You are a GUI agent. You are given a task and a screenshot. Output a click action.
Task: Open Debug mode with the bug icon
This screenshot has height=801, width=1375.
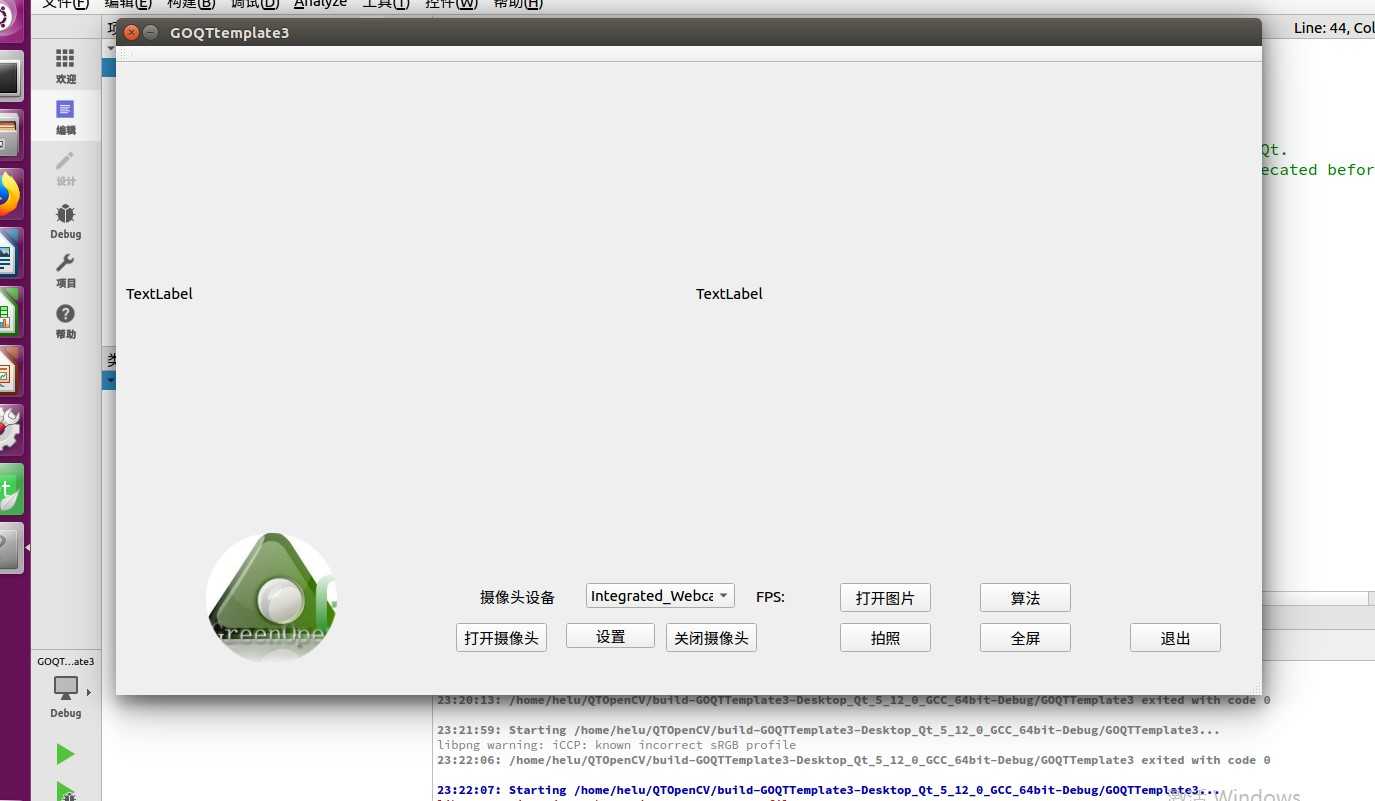coord(65,221)
